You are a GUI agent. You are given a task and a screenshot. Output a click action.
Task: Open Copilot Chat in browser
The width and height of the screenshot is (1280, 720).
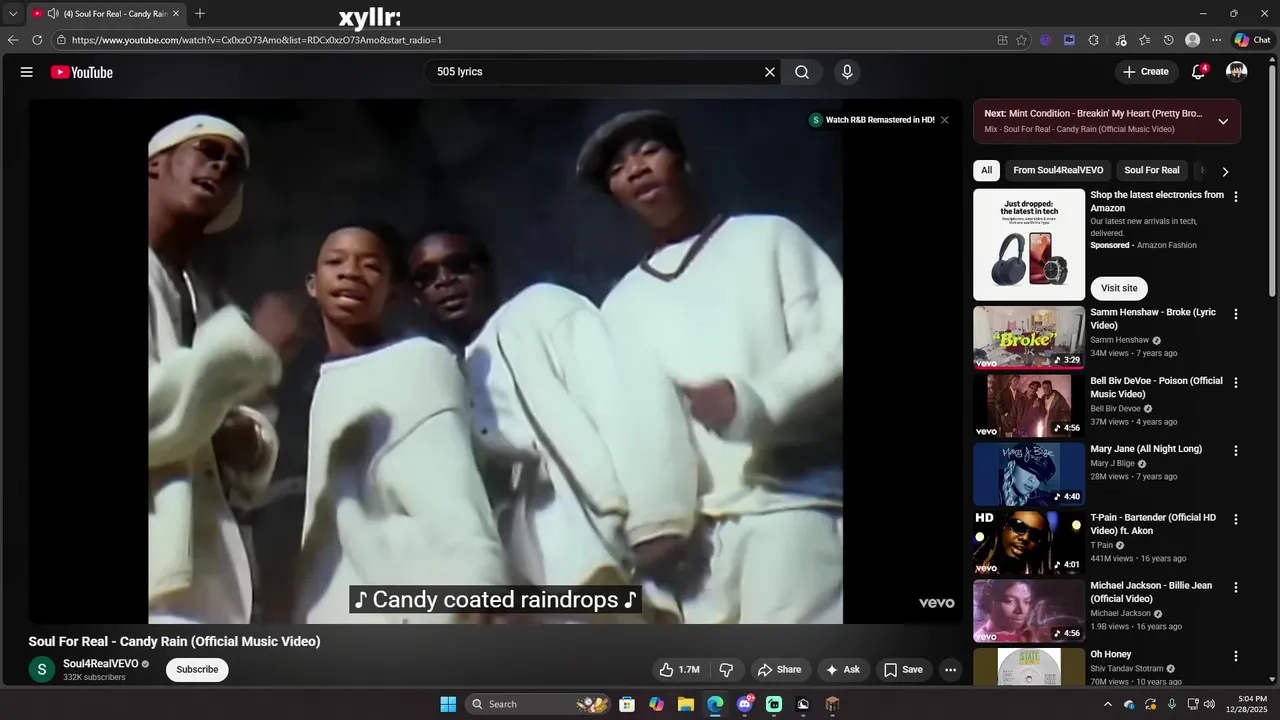[x=1252, y=40]
